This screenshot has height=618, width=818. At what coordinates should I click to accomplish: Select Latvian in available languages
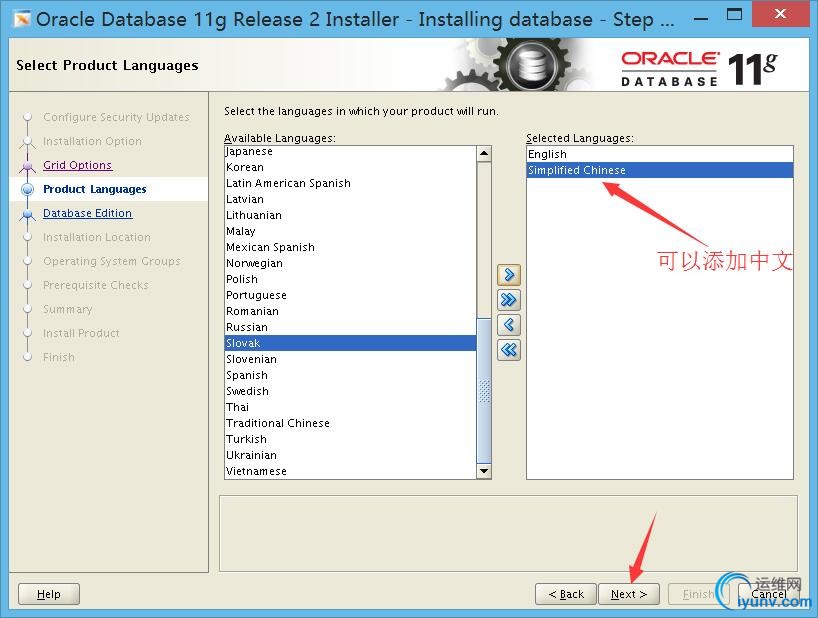350,199
